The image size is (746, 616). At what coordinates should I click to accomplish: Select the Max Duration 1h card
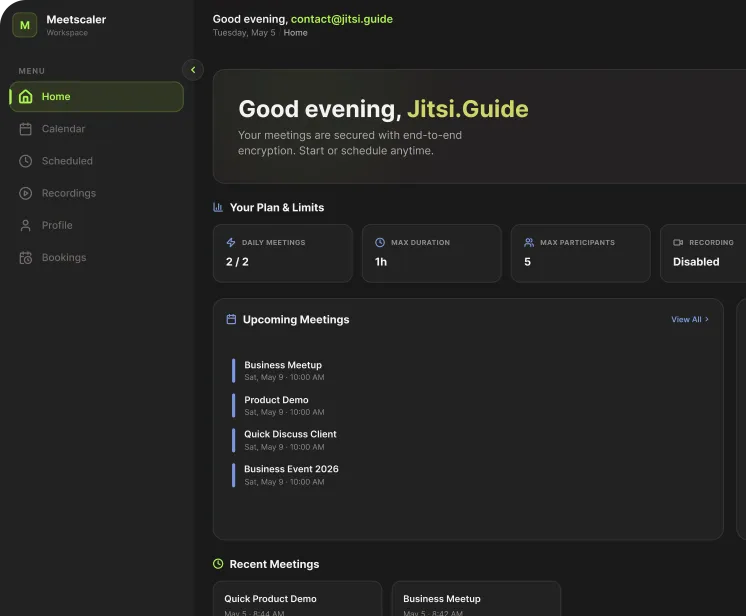[x=432, y=254]
